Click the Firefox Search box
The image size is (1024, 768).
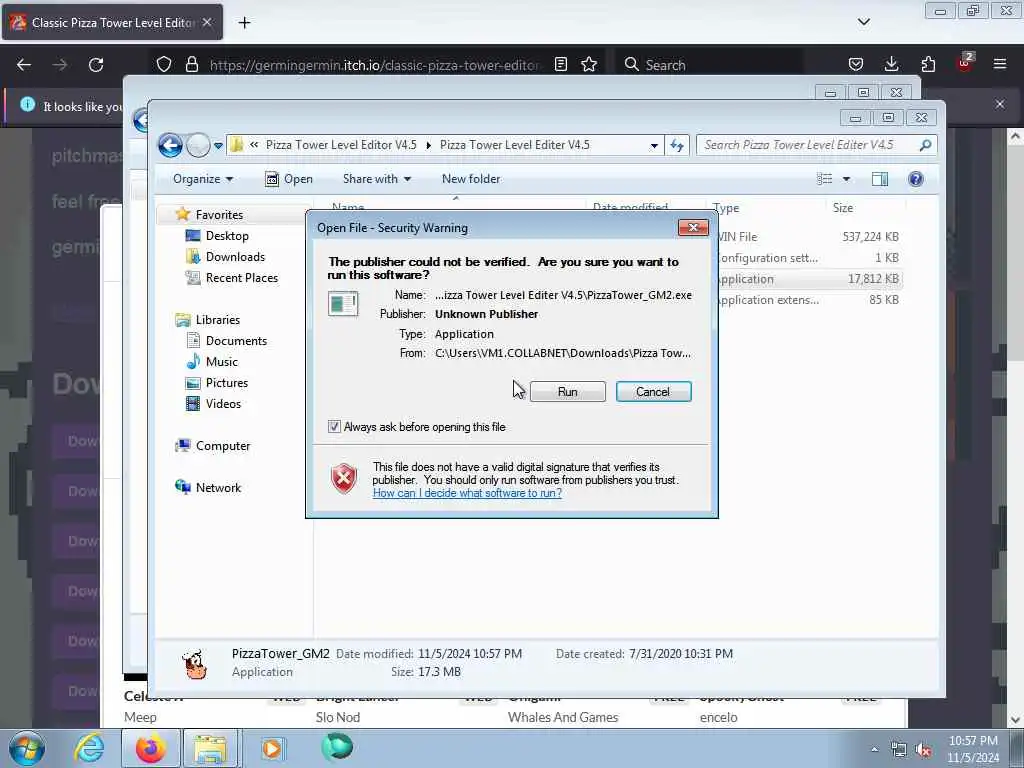click(x=709, y=65)
